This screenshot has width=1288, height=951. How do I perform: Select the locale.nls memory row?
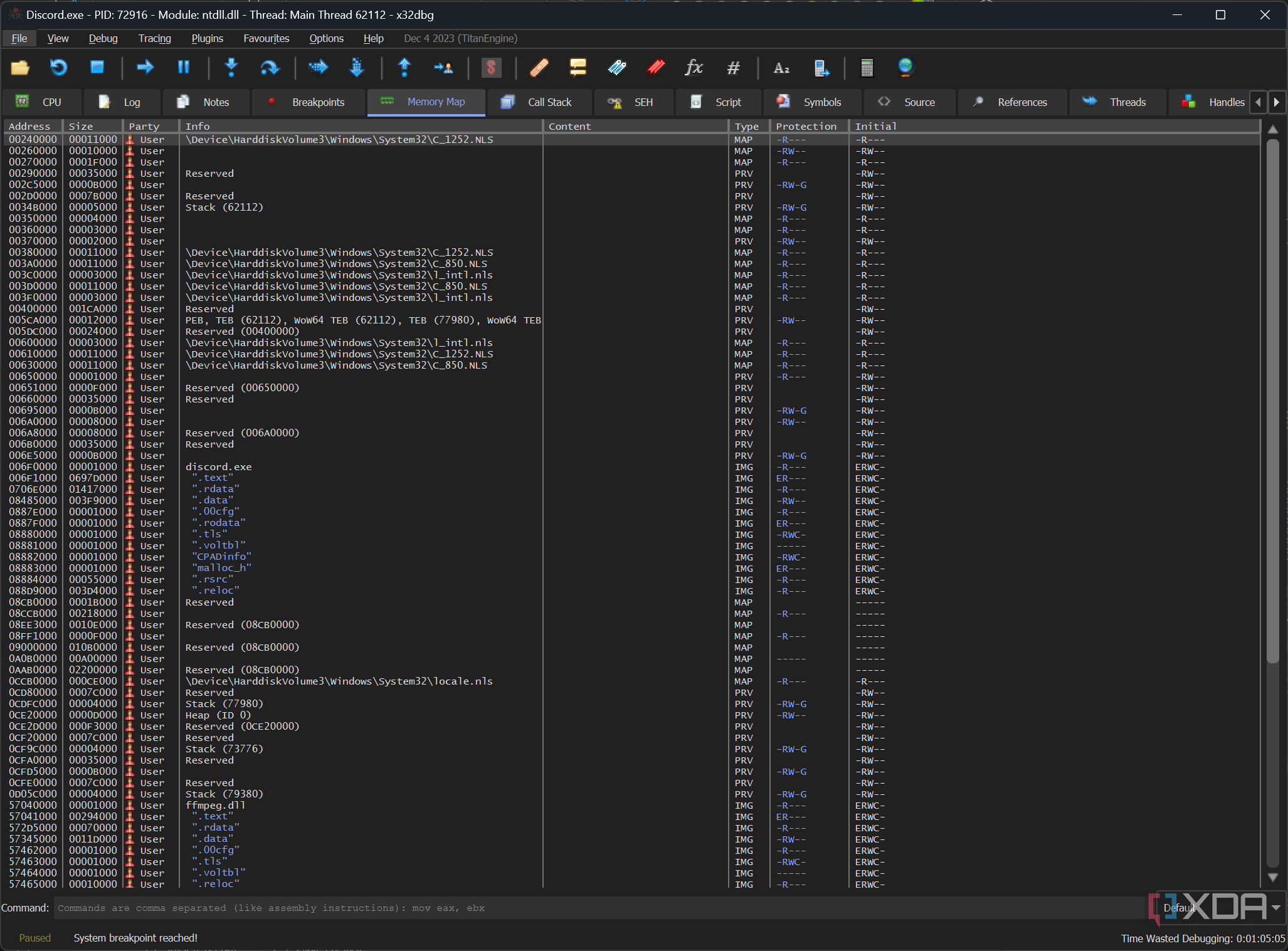point(632,681)
